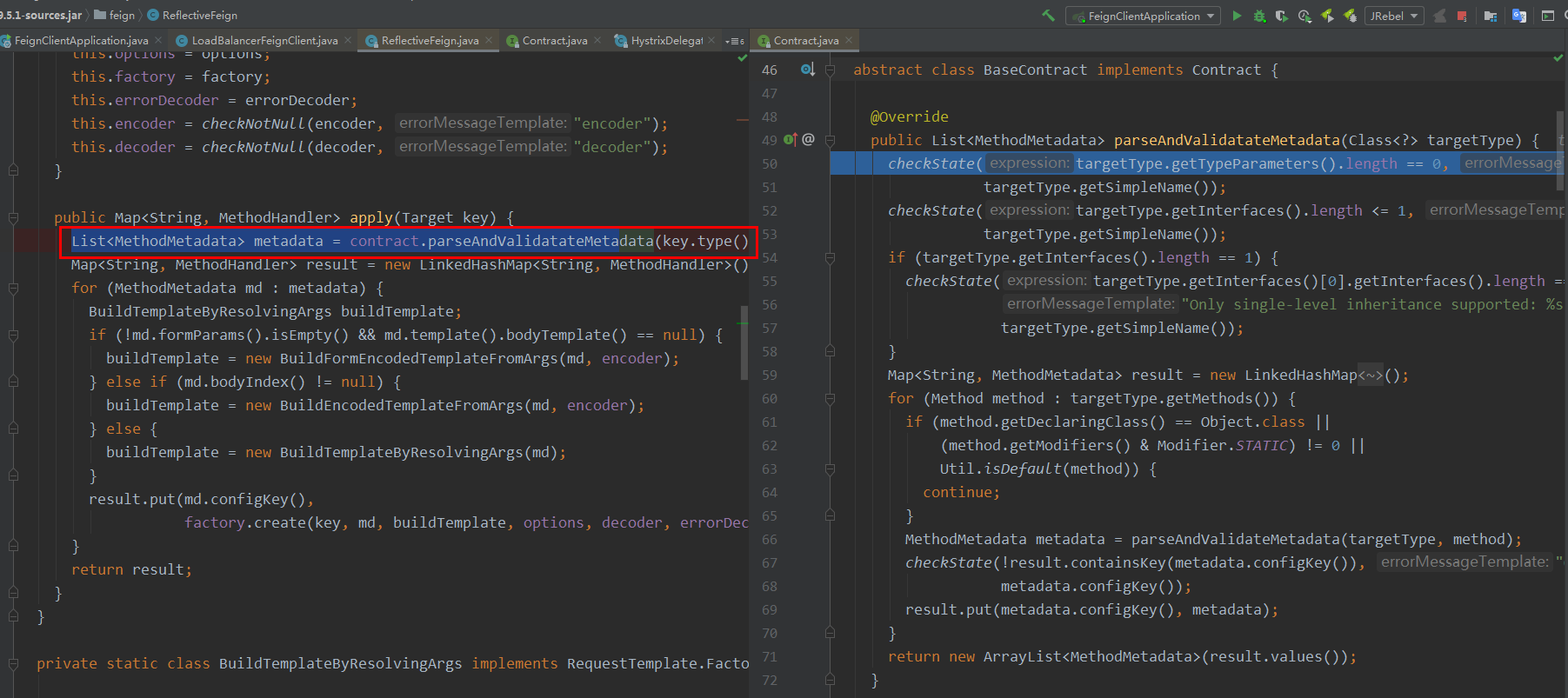Run with Coverage shield icon
1568x698 pixels.
pos(1282,16)
